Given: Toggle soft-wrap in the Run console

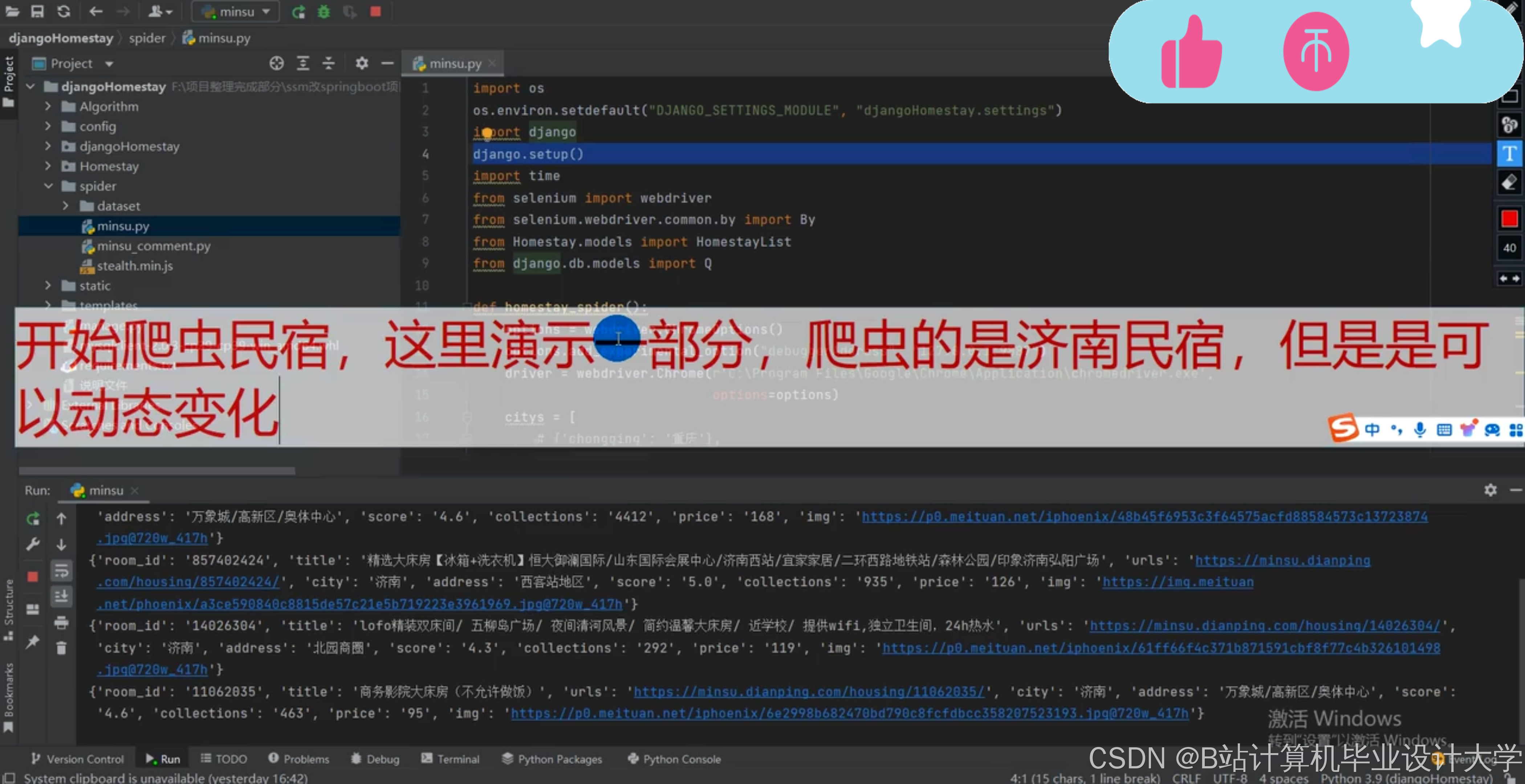Looking at the screenshot, I should 61,571.
